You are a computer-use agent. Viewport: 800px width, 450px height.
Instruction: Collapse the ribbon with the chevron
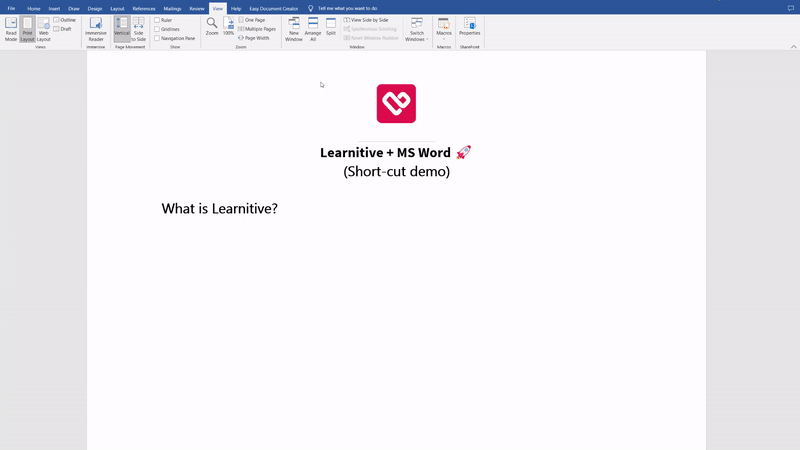793,46
